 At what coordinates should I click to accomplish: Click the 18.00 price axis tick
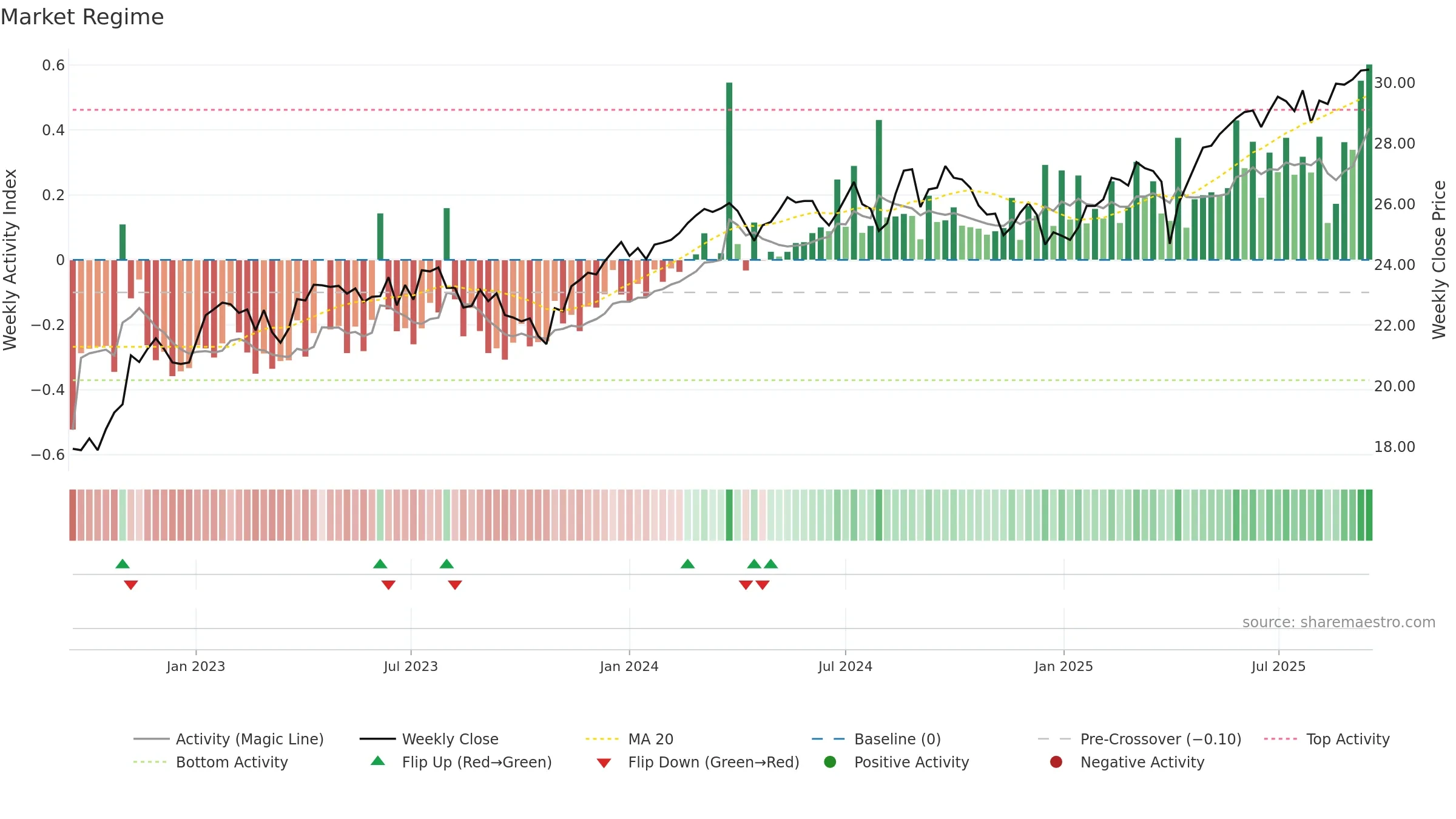coord(1395,447)
